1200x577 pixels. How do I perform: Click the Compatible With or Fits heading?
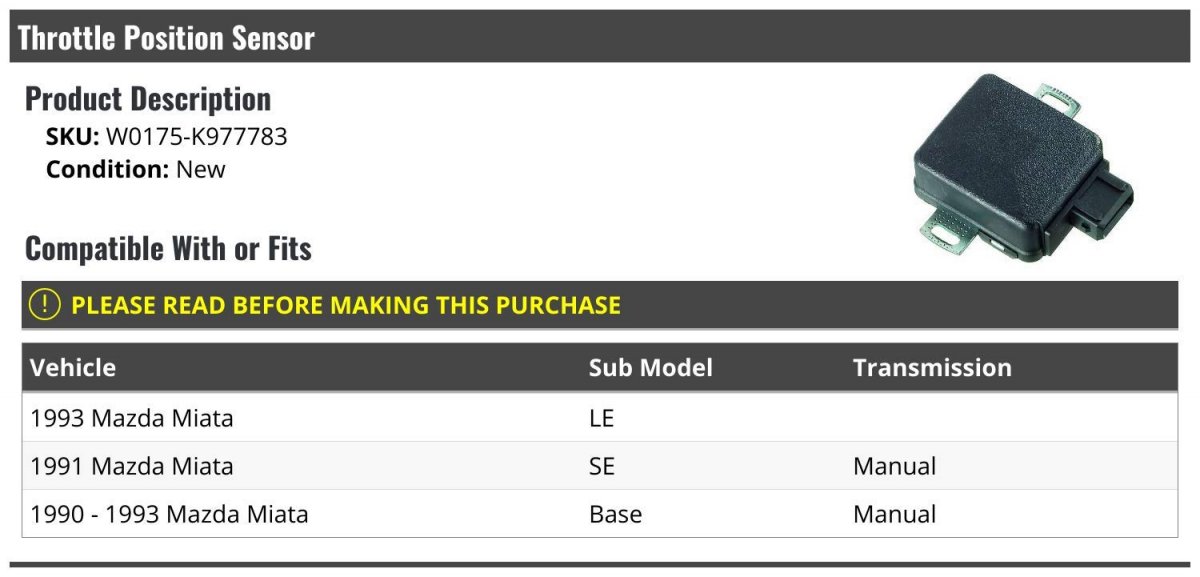click(168, 248)
